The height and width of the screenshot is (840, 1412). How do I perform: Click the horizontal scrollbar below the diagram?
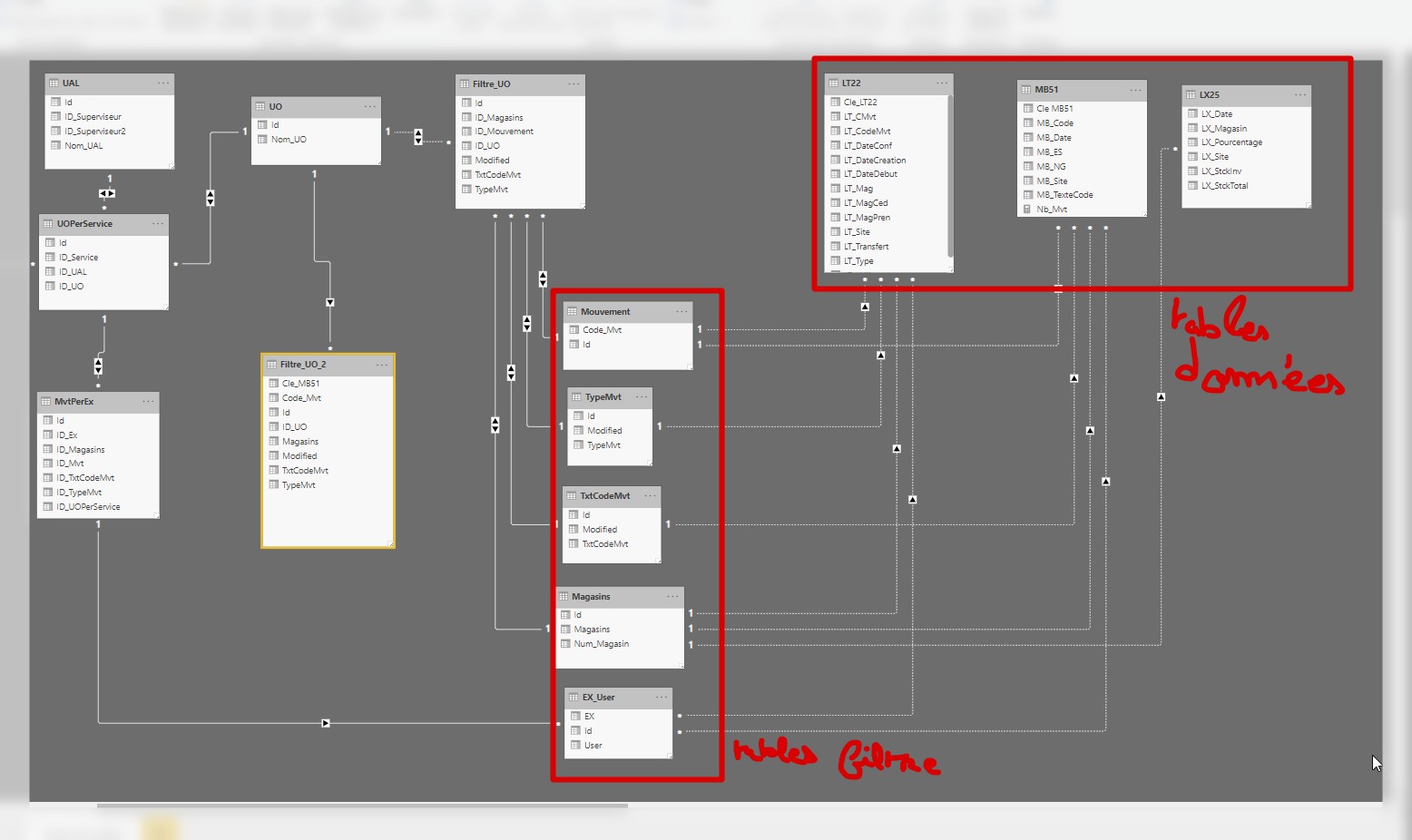pos(362,805)
